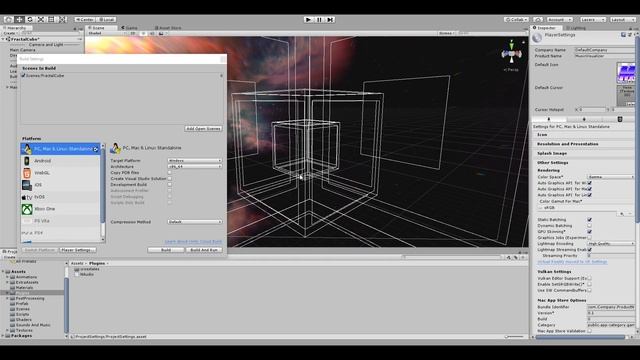
Task: Switch to the Scene tab
Action: click(101, 28)
